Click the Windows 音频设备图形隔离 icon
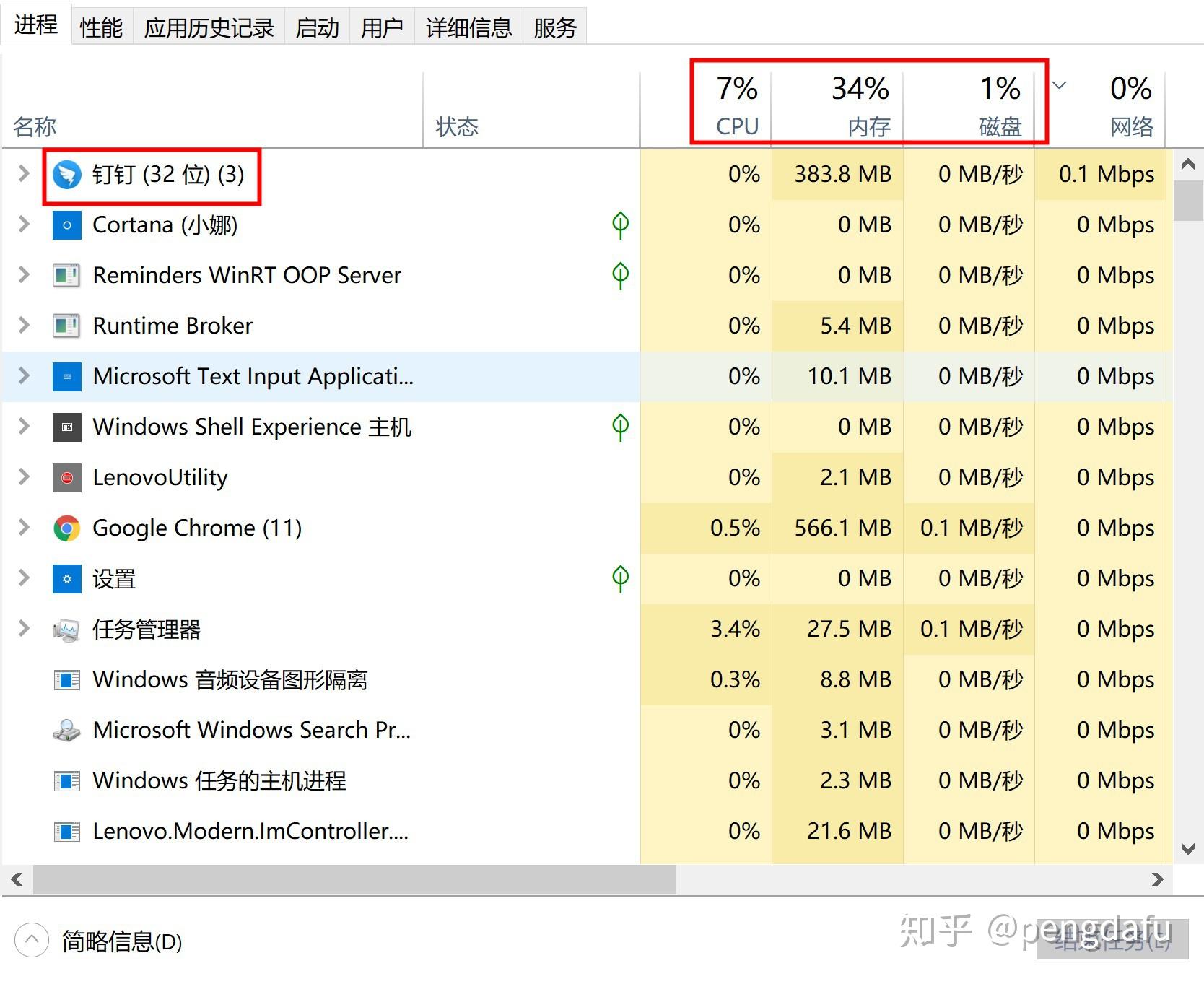The height and width of the screenshot is (984, 1204). pyautogui.click(x=67, y=680)
